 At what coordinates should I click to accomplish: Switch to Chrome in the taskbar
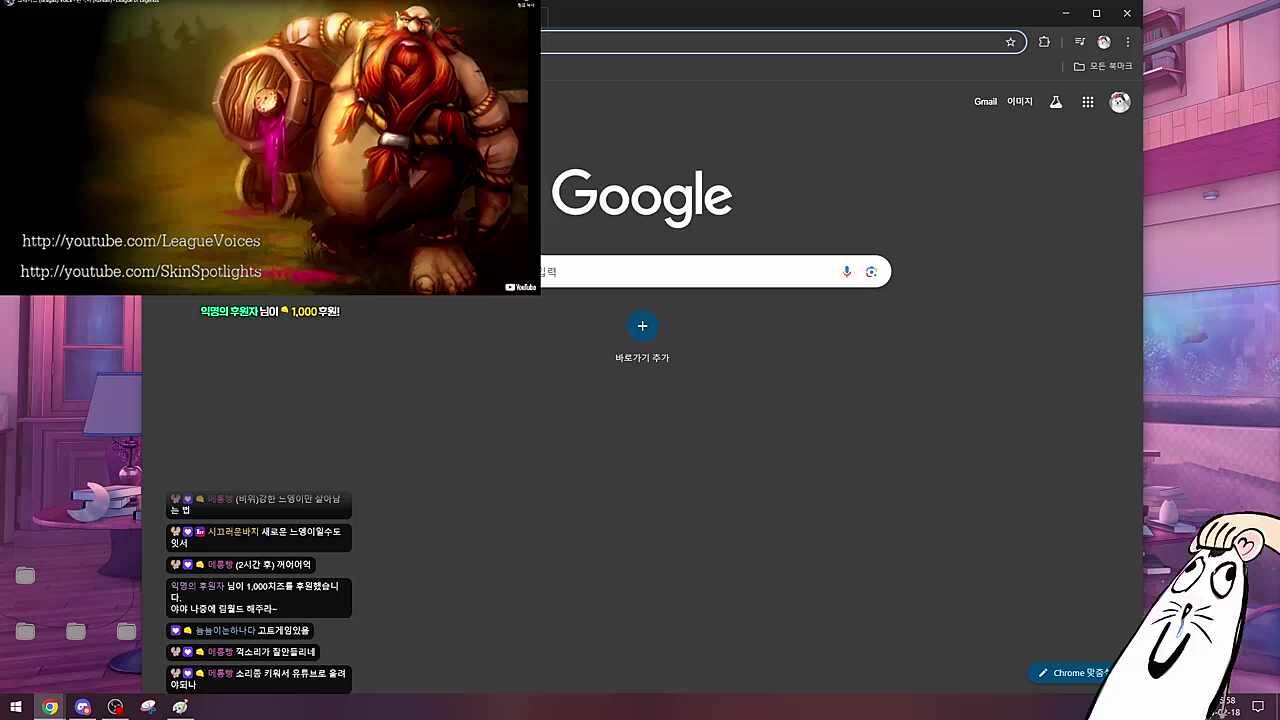click(49, 707)
